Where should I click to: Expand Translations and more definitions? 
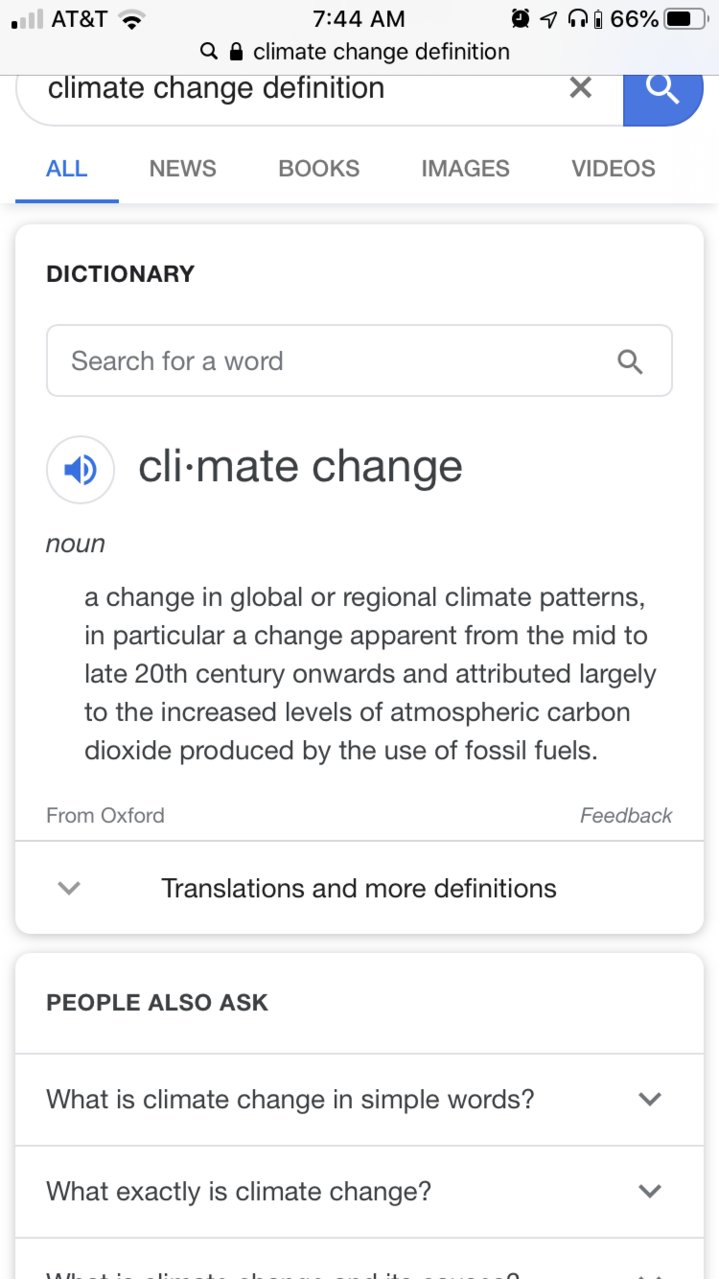[x=359, y=888]
